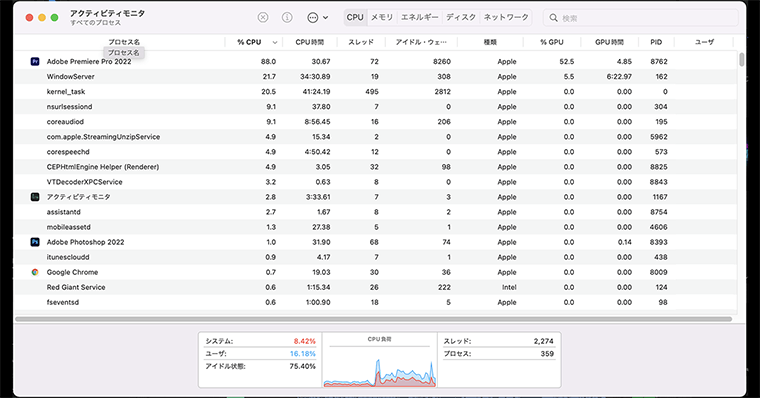Select the coreaudiod process row

coord(376,122)
